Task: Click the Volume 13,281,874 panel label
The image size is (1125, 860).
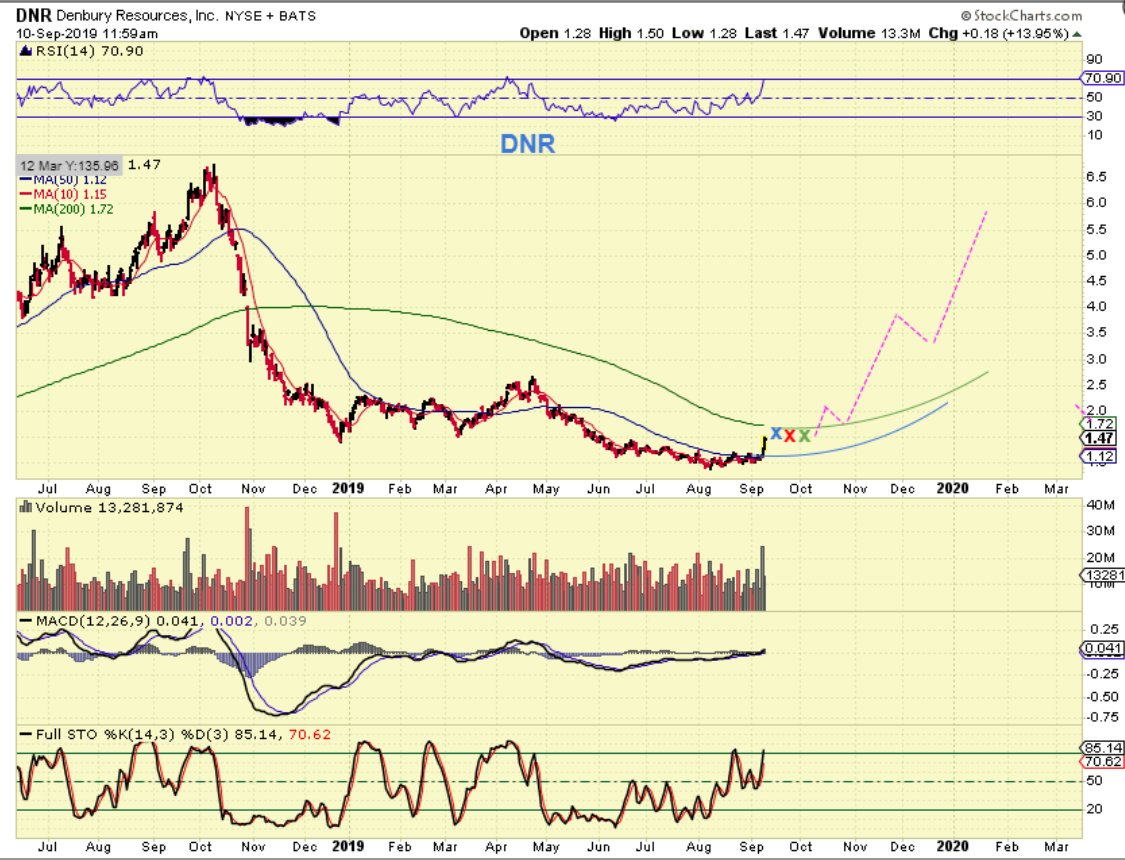Action: point(109,507)
